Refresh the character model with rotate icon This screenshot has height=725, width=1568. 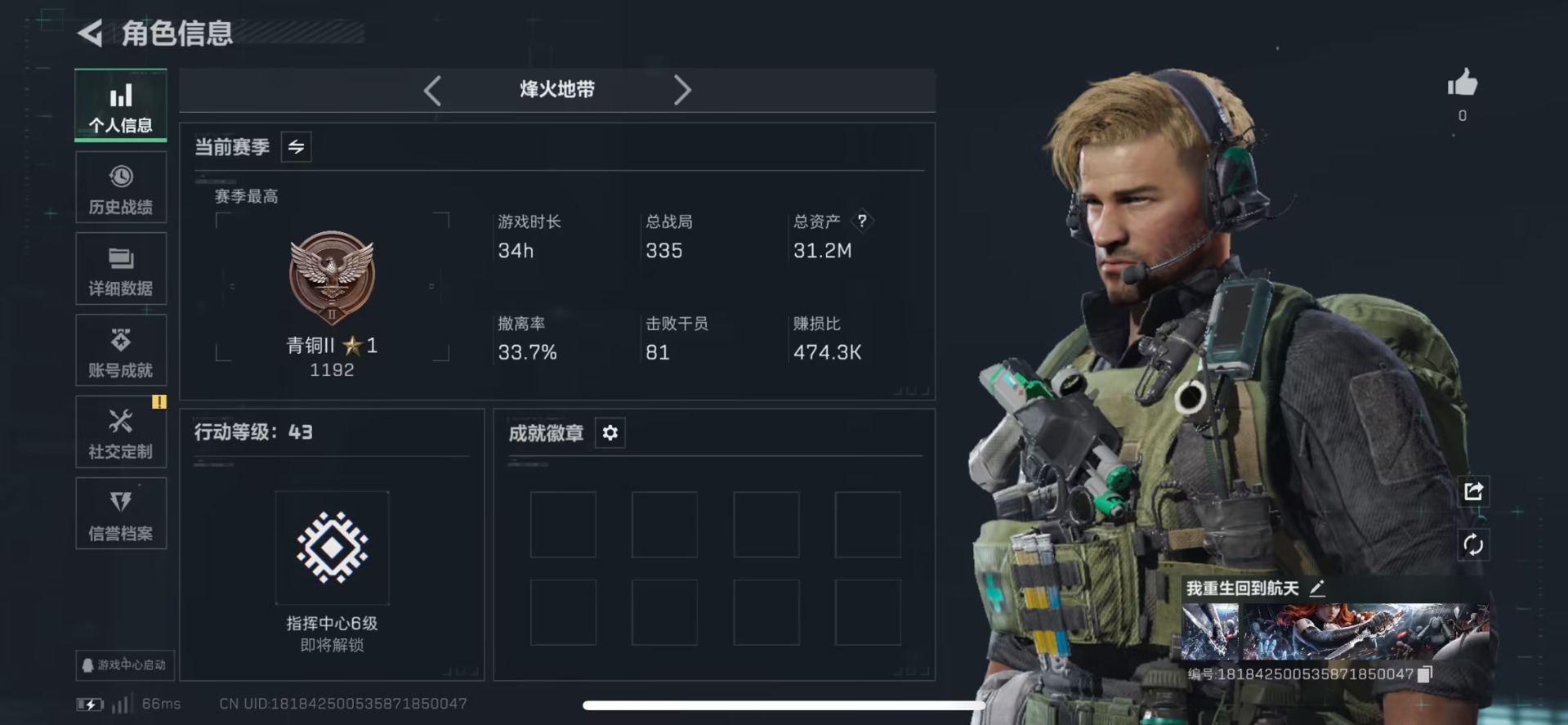1473,544
